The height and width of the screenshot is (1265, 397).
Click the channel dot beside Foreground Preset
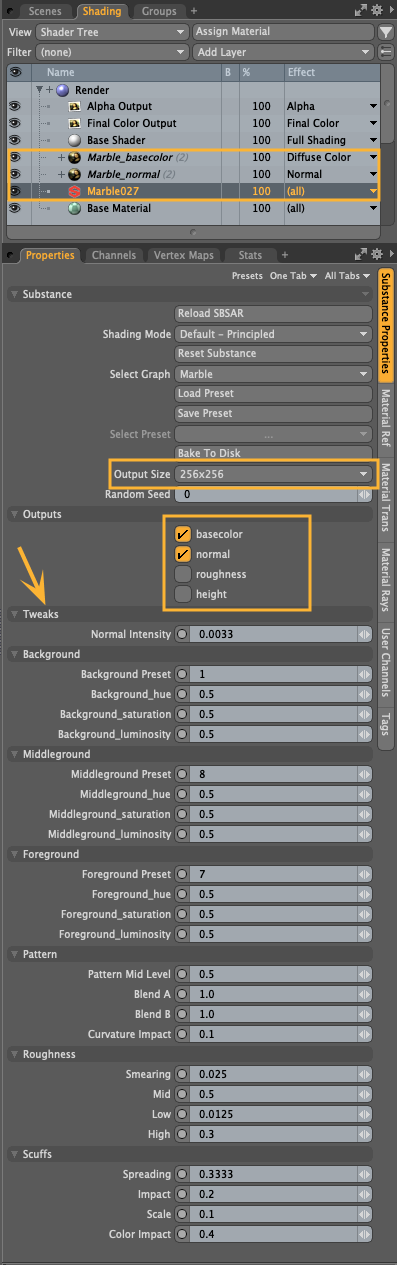pos(182,874)
